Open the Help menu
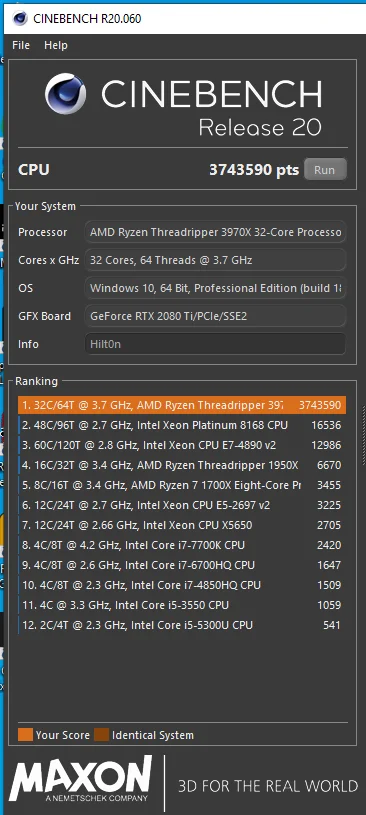This screenshot has width=366, height=815. 56,45
